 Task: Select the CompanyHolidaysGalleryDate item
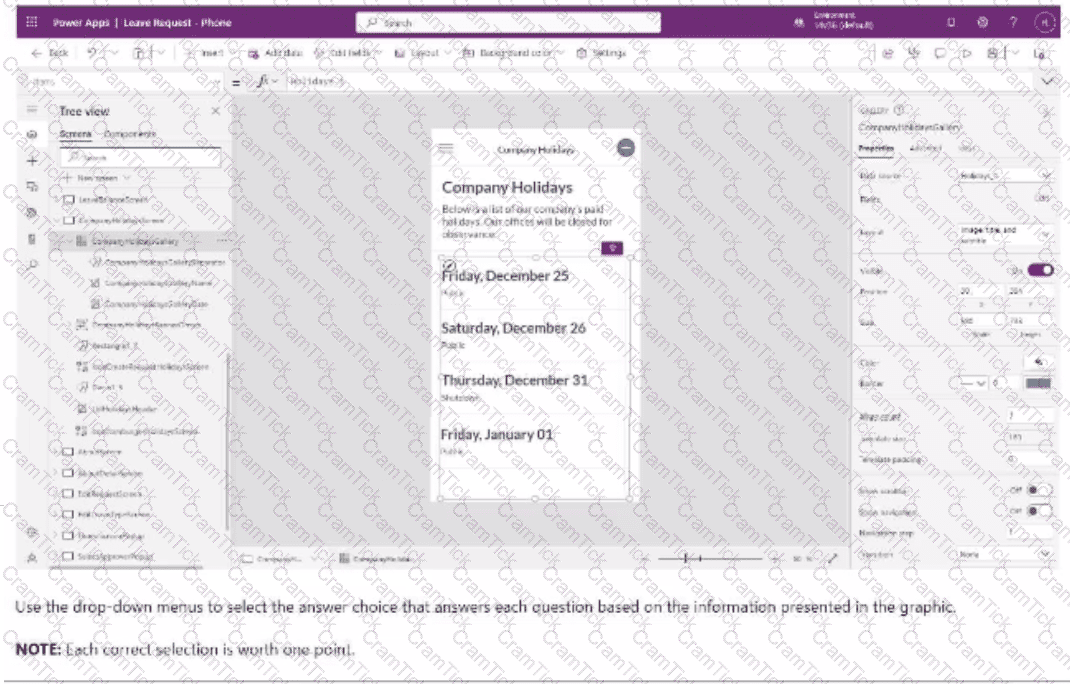pos(156,304)
